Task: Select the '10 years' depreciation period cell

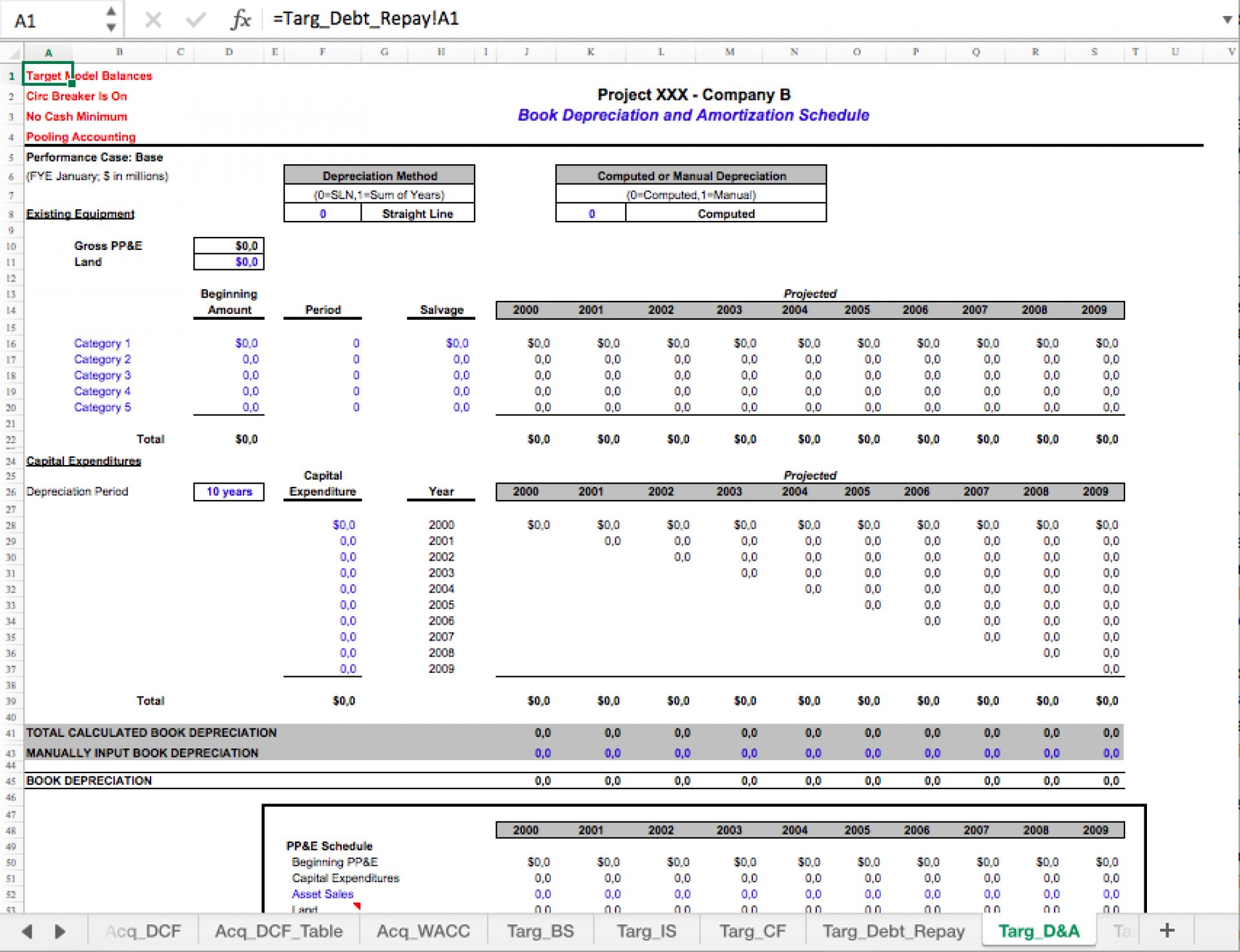Action: pyautogui.click(x=229, y=492)
